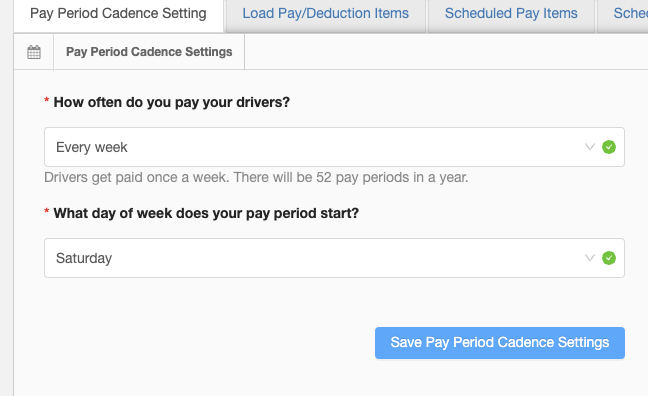The width and height of the screenshot is (648, 396).
Task: Save Pay Period Cadence Settings
Action: [x=500, y=343]
